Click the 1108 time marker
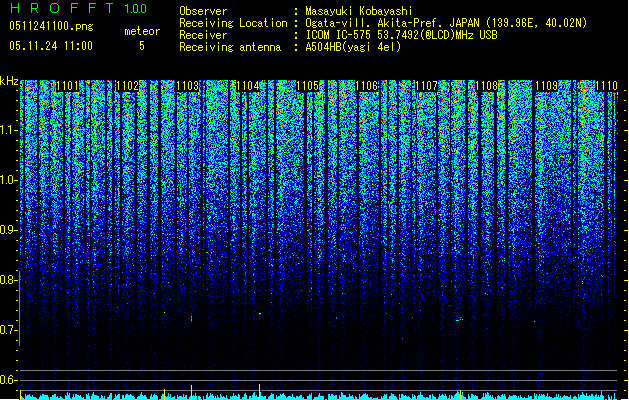This screenshot has width=629, height=400. [487, 86]
